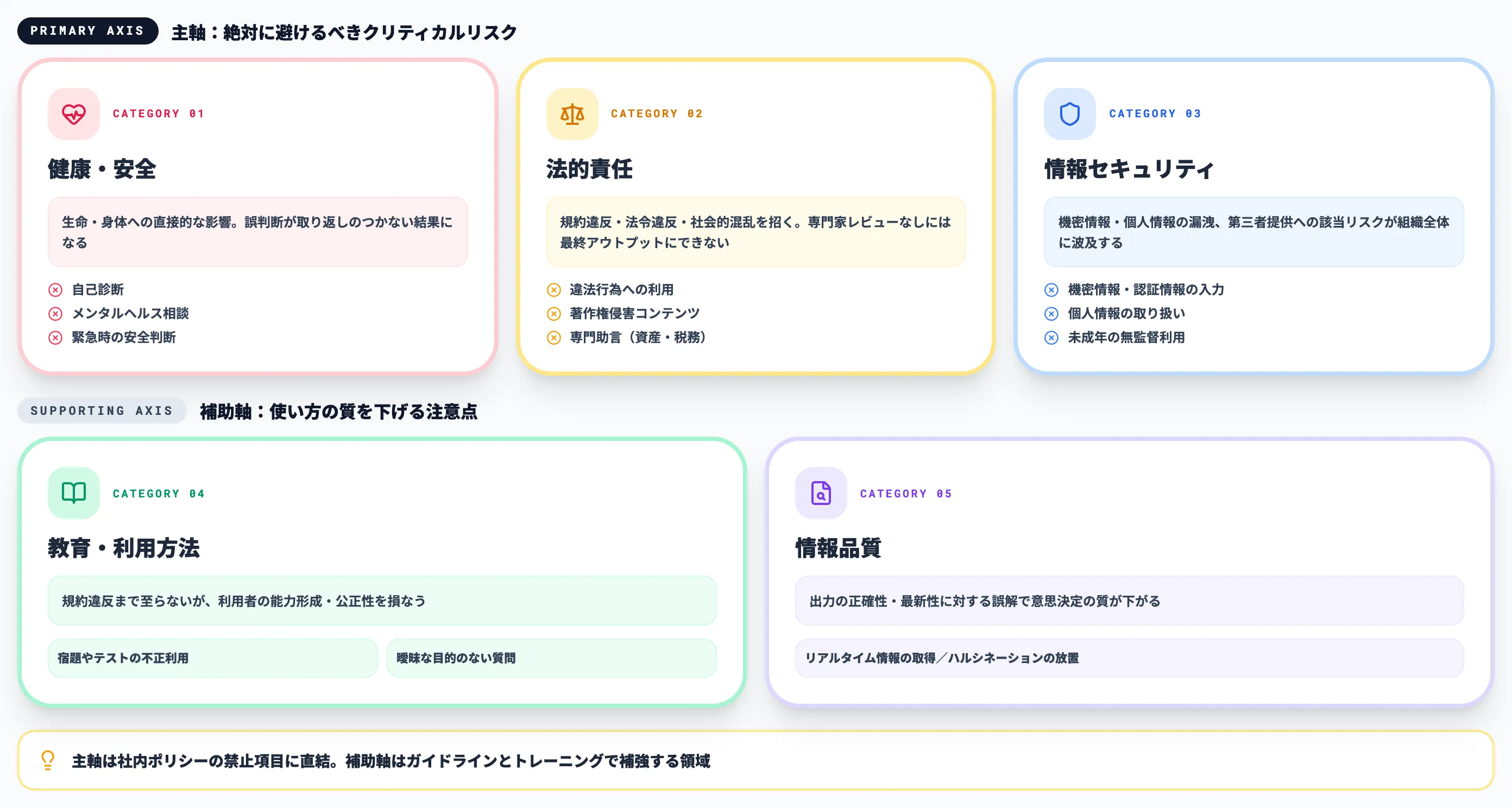Click the cross icon beside 自己診断
The image size is (1512, 808).
[x=55, y=290]
